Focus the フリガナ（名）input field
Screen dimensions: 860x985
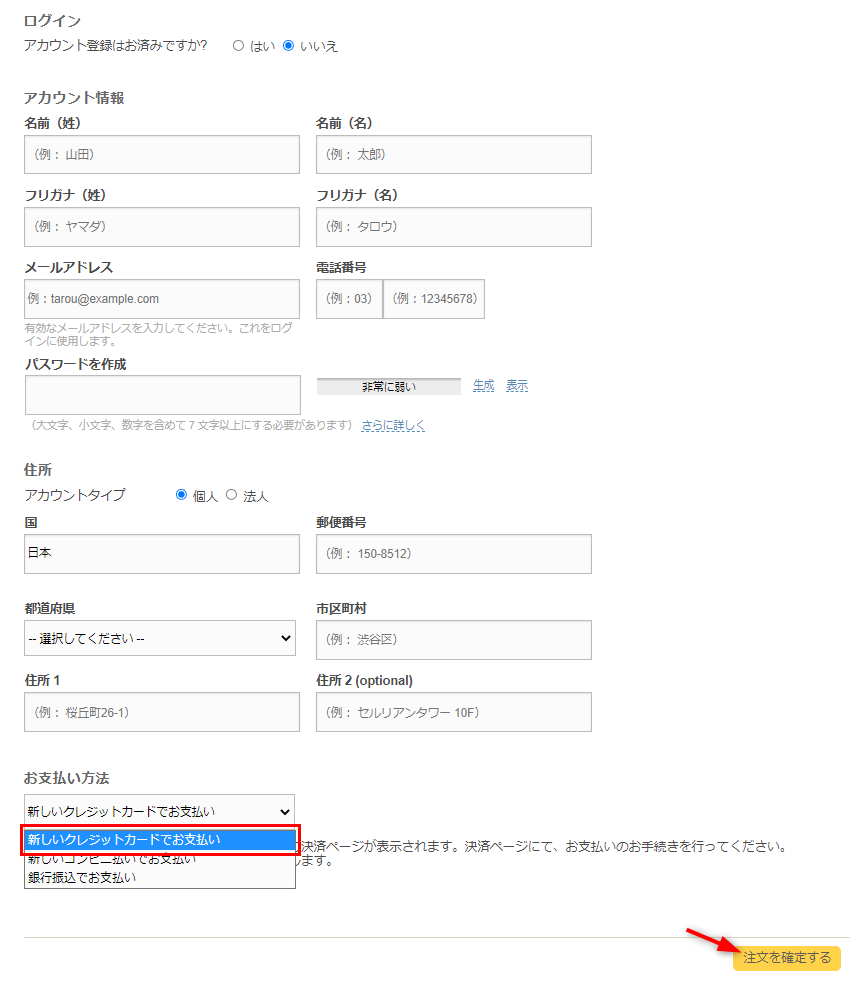click(x=453, y=227)
